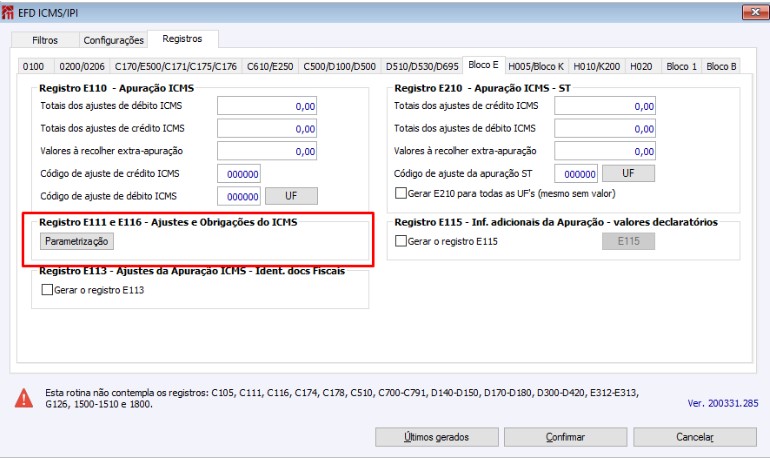Select the Bloco 1 sub-tab
This screenshot has height=458, width=770.
tap(682, 66)
